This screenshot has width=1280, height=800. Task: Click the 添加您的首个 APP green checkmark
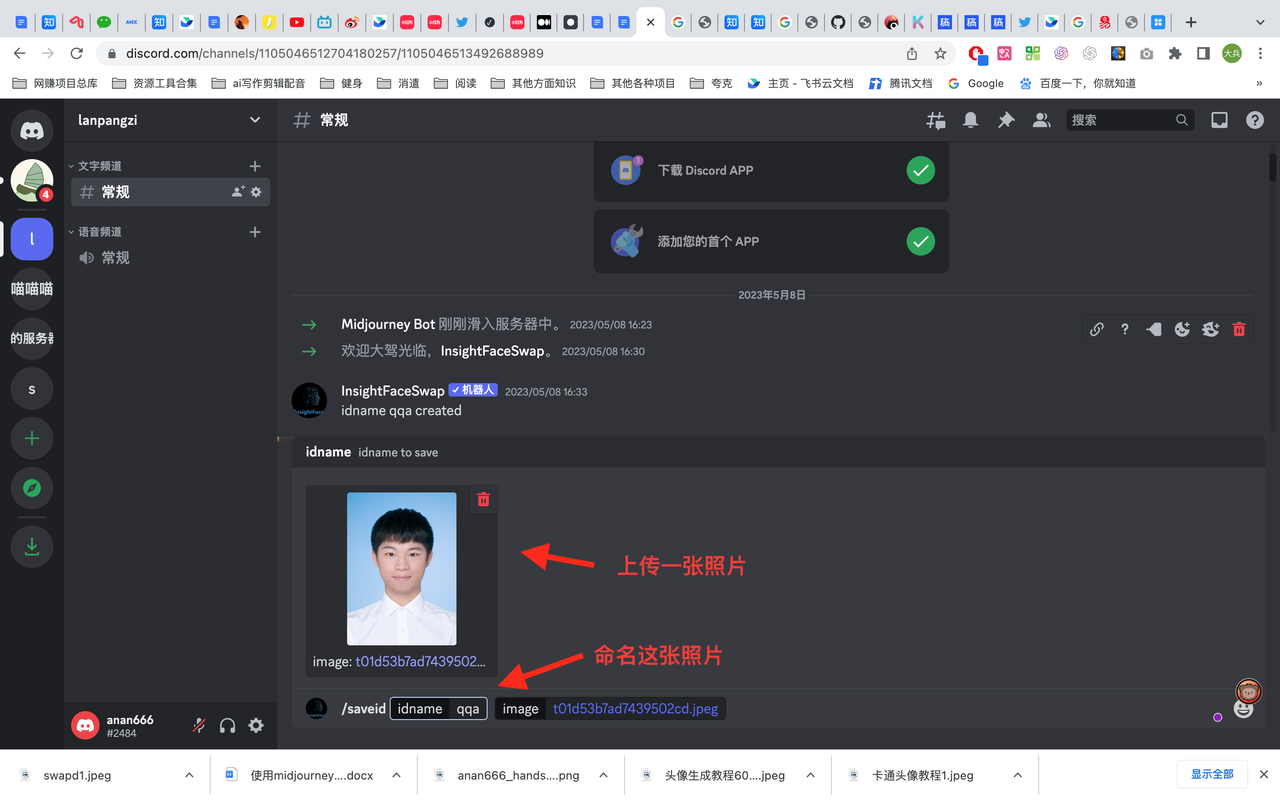point(920,241)
